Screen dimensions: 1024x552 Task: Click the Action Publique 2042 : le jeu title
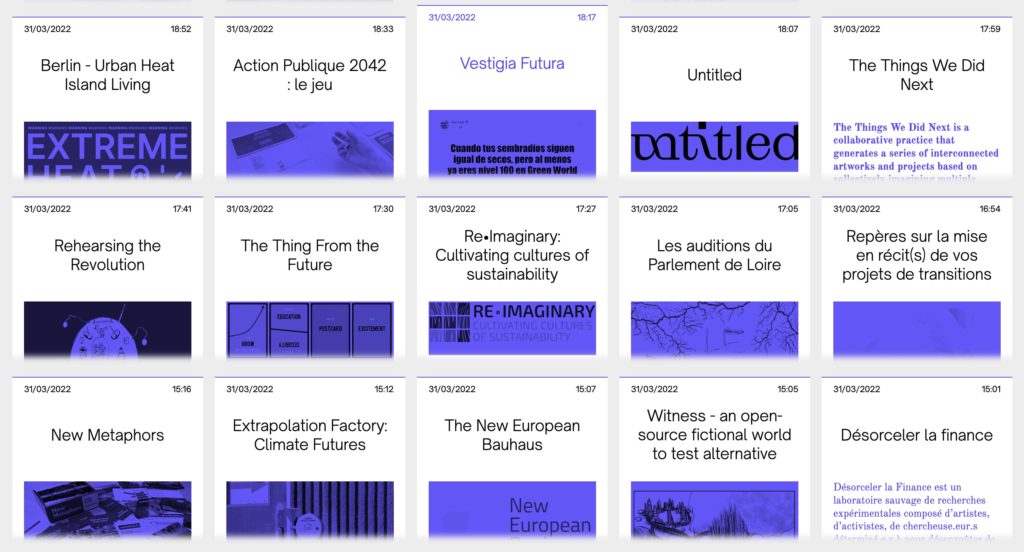[x=310, y=75]
